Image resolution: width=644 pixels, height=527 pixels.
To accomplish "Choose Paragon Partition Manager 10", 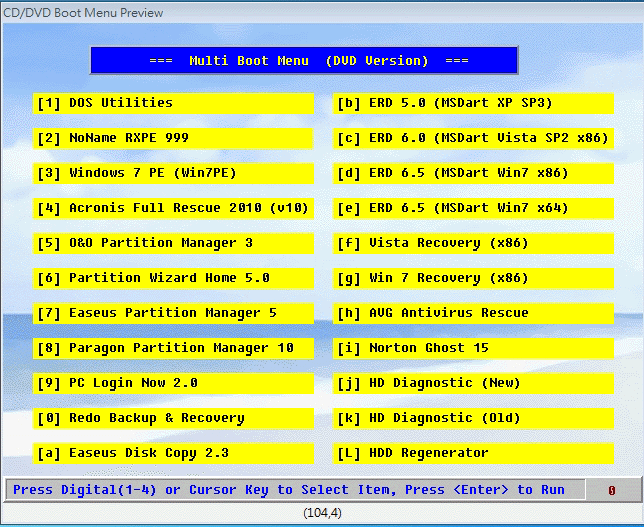I will [x=173, y=348].
